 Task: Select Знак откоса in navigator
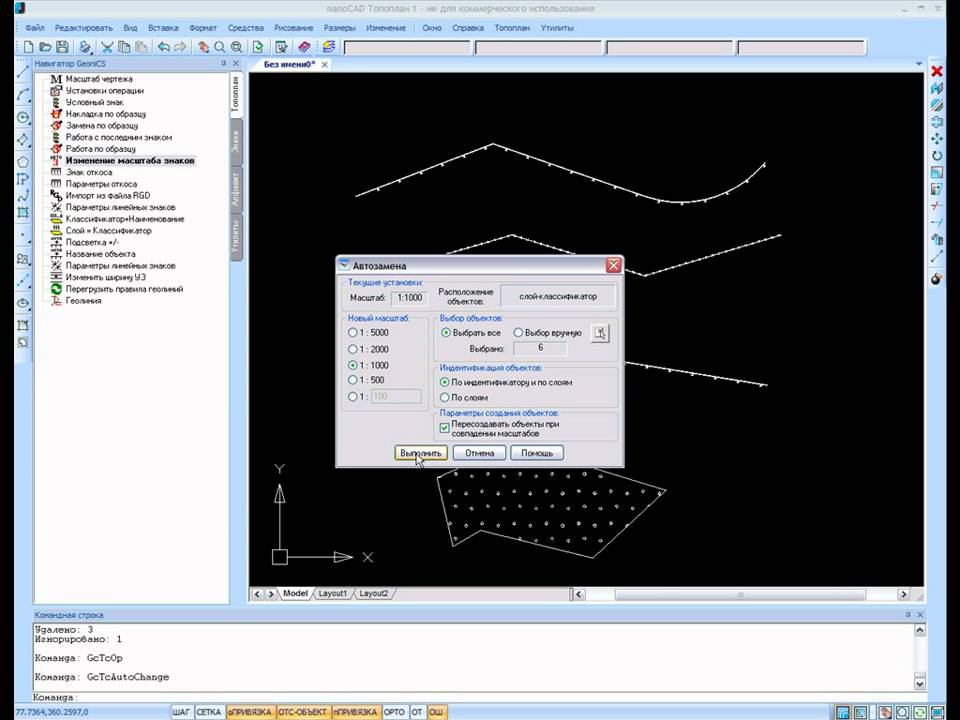coord(89,172)
